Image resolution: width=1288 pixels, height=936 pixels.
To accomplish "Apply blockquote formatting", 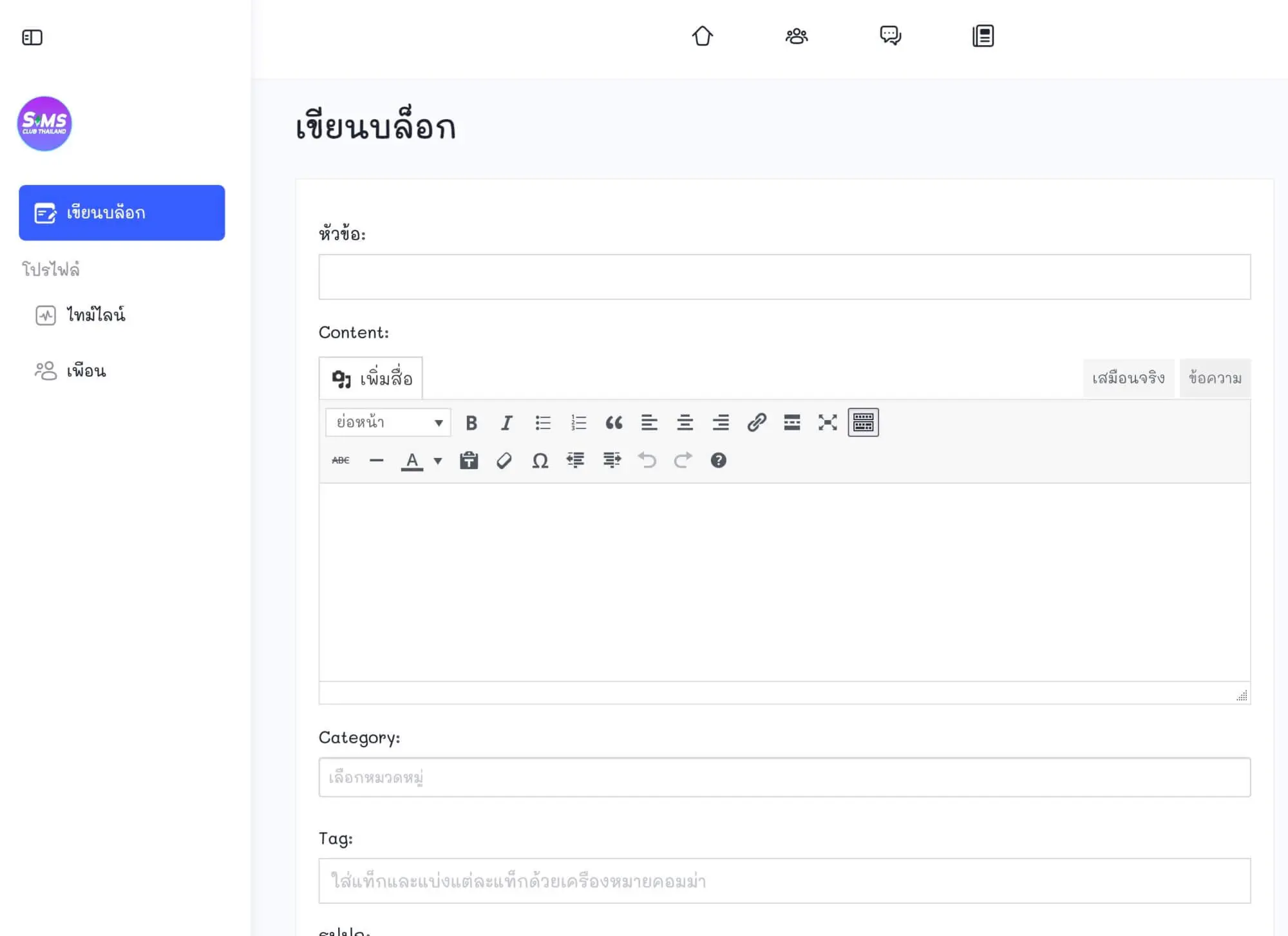I will pyautogui.click(x=614, y=423).
